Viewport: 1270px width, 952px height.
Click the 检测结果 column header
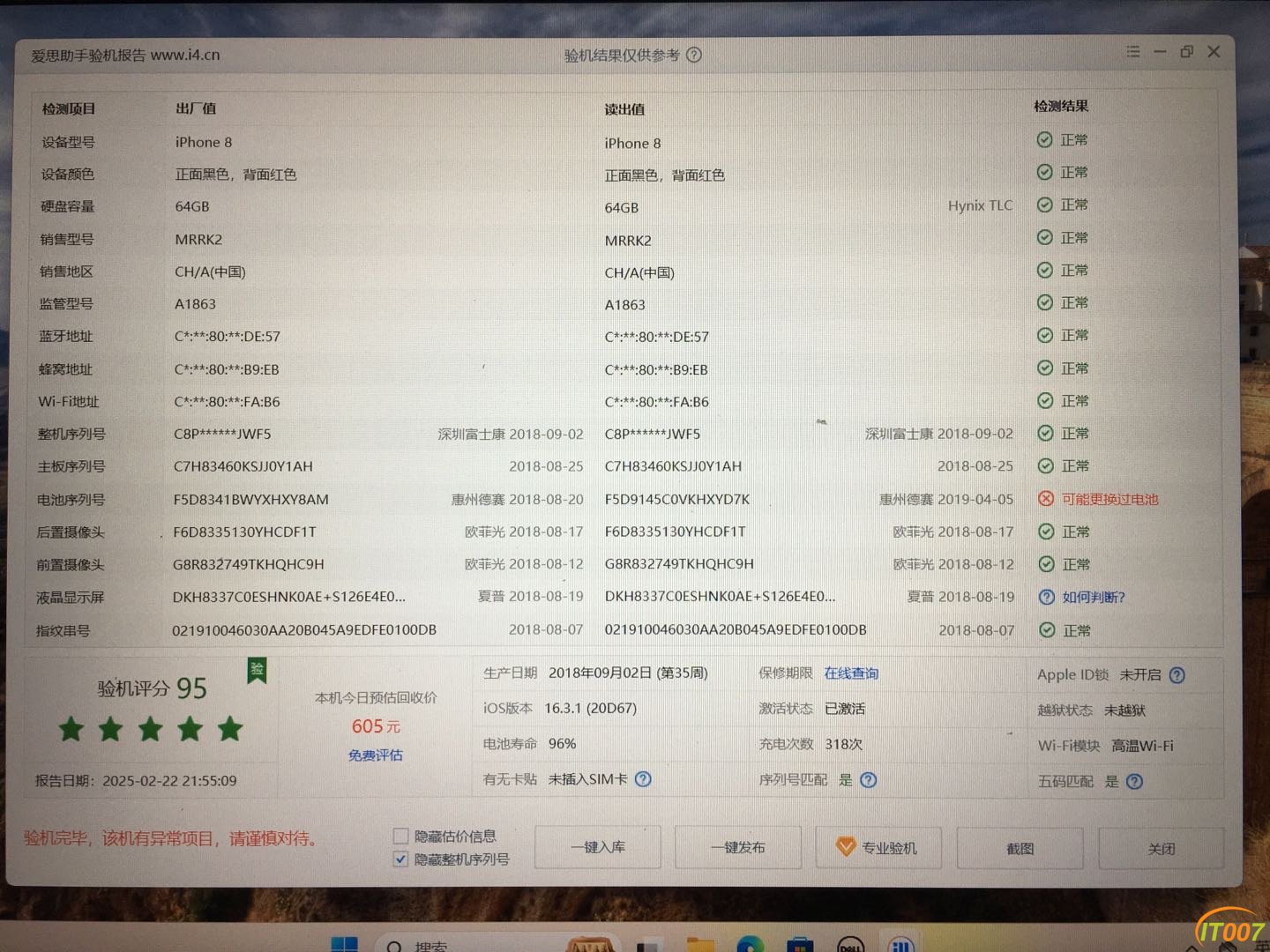point(1061,106)
